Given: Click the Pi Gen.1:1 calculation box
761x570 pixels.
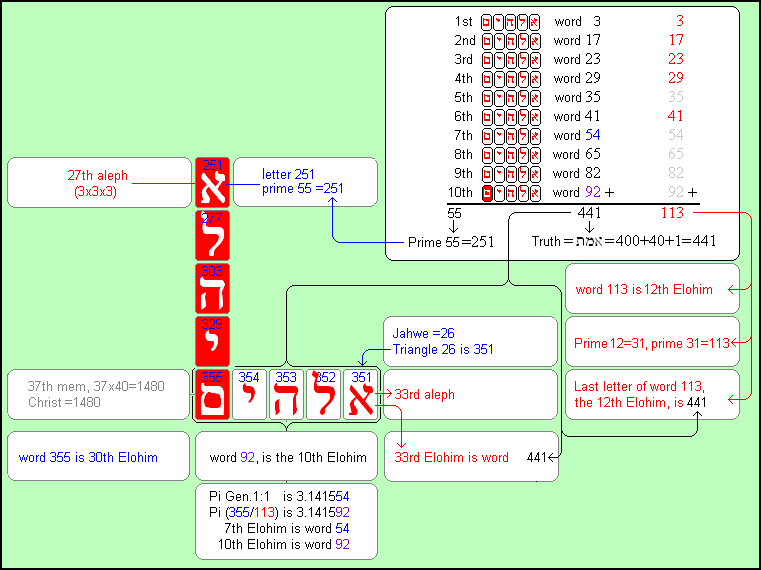Looking at the screenshot, I should (286, 522).
